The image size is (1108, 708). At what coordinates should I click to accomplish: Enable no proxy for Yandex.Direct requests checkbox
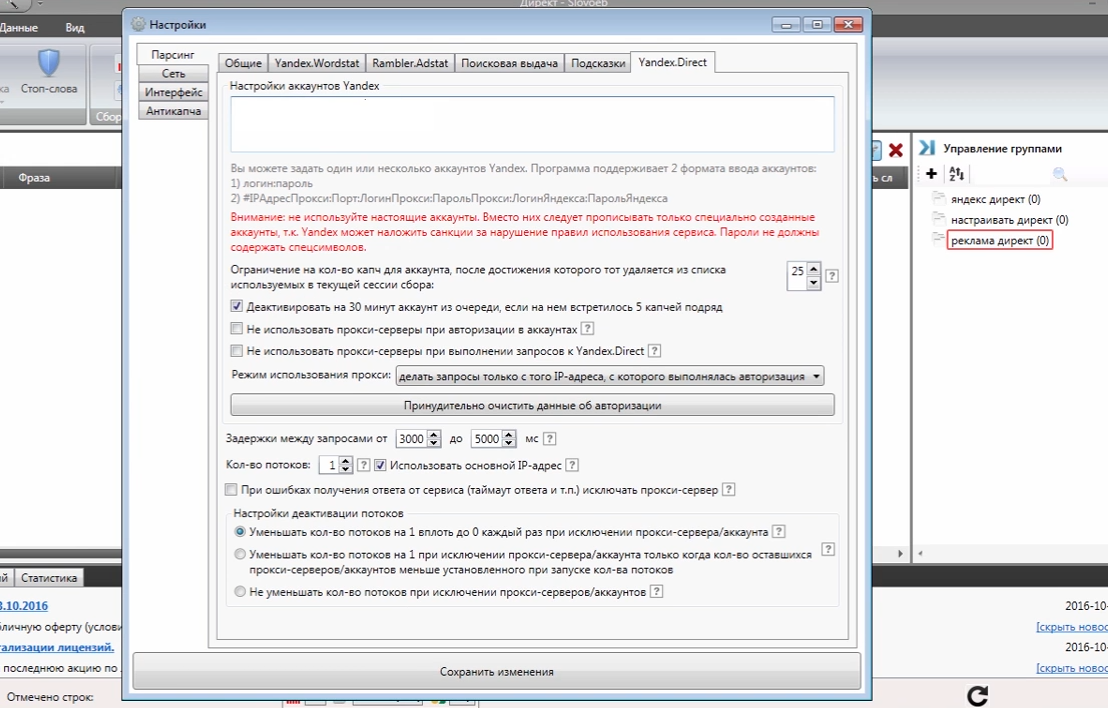pyautogui.click(x=237, y=350)
